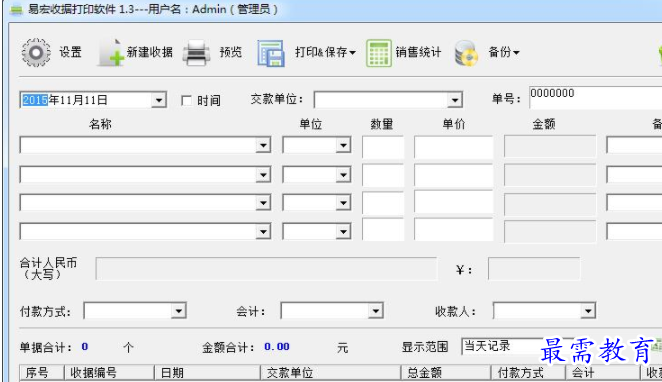
Task: Expand the date picker dropdown arrow
Action: [x=159, y=100]
